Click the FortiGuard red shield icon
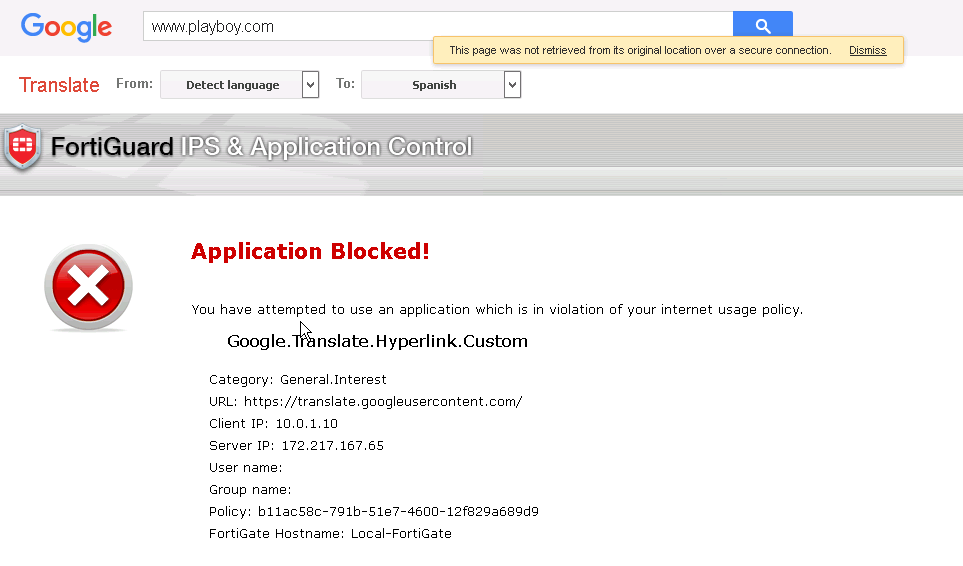The width and height of the screenshot is (963, 566). 23,147
